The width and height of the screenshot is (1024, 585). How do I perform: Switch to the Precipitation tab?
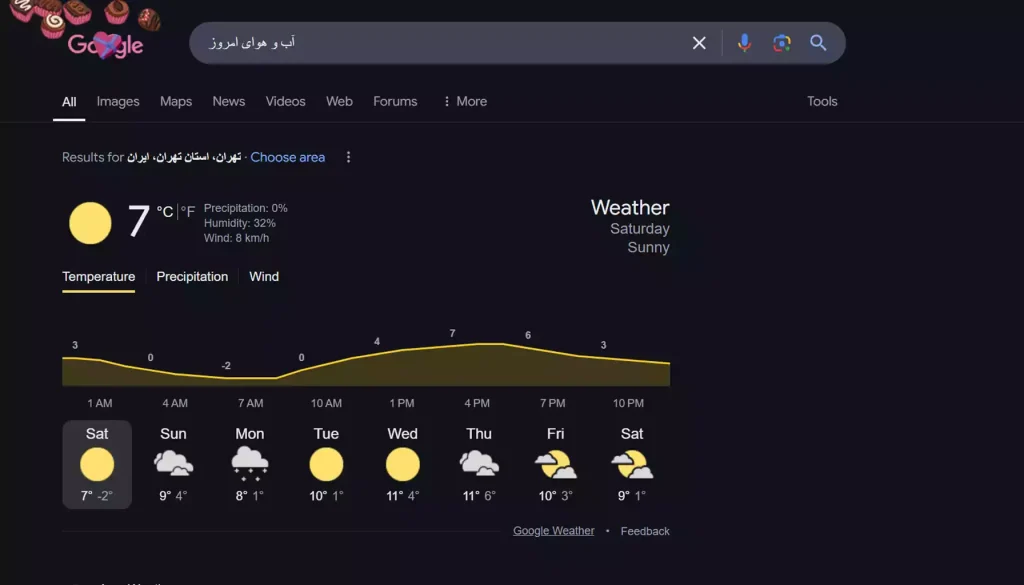[192, 277]
